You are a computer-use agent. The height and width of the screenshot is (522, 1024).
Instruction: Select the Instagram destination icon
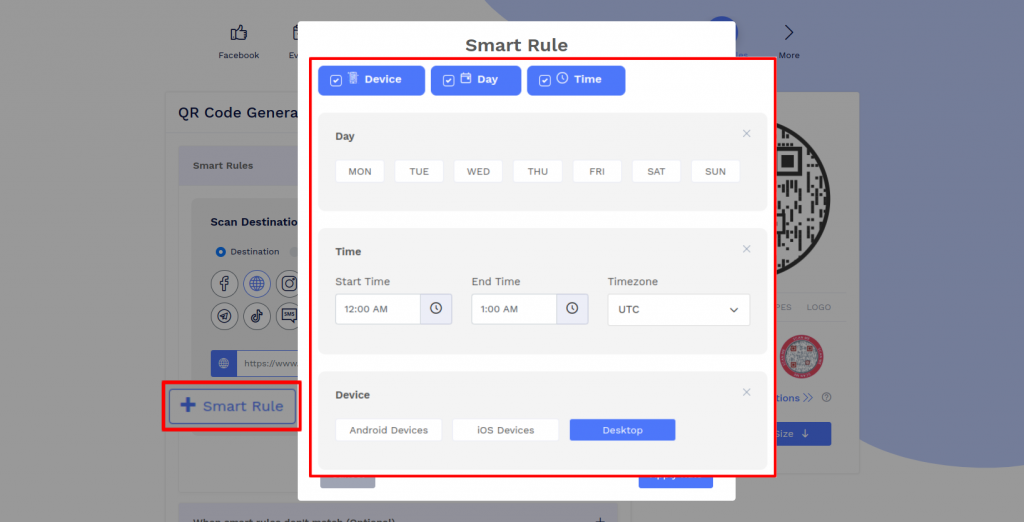point(289,284)
